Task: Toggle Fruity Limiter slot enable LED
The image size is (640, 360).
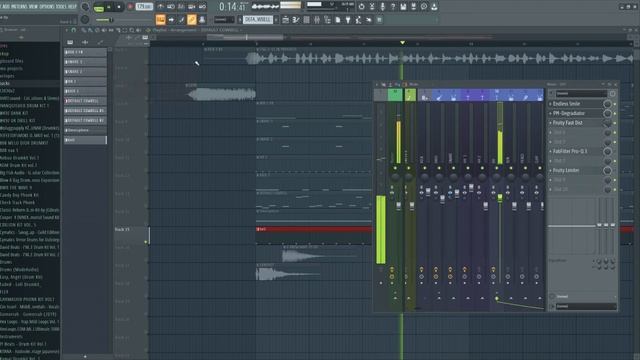Action: (x=615, y=171)
